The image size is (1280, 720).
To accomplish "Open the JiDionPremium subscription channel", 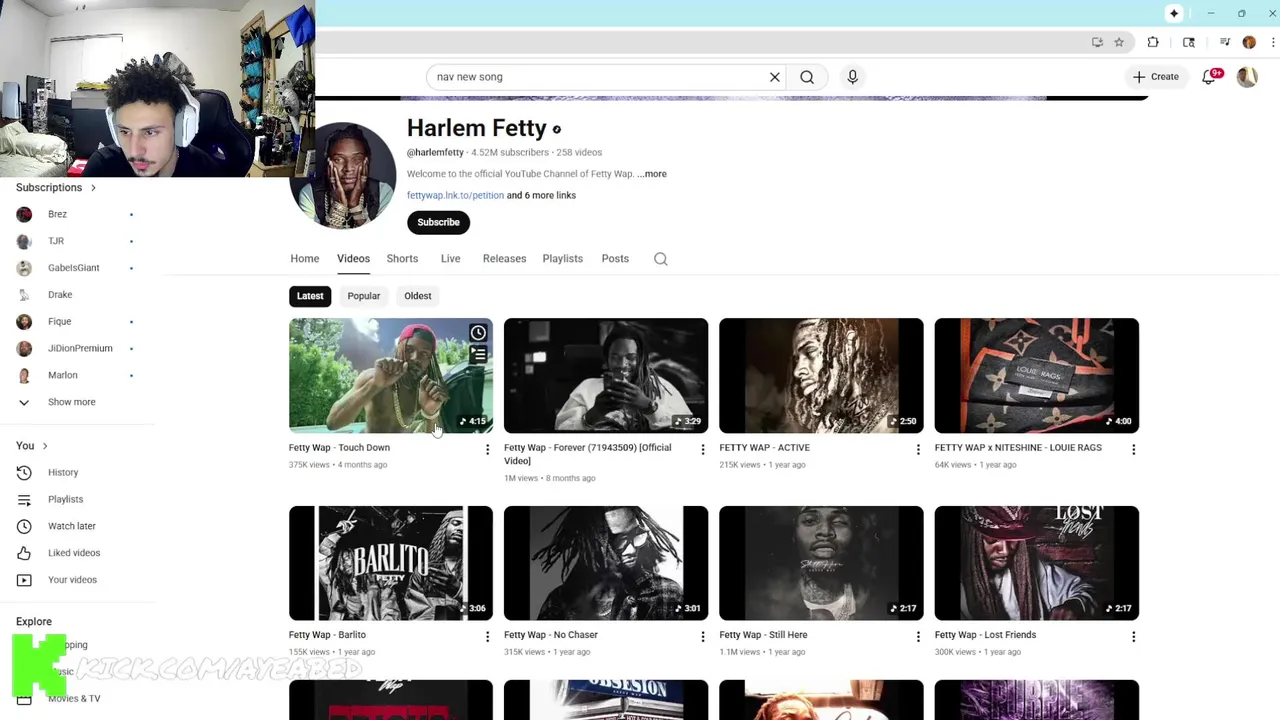I will point(78,348).
